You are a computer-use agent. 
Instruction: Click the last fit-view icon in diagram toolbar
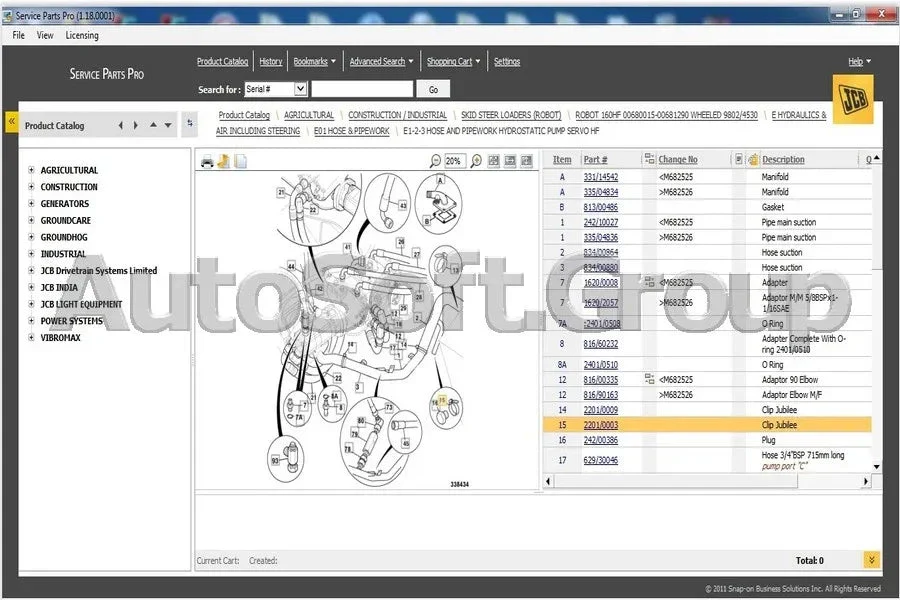(x=526, y=161)
